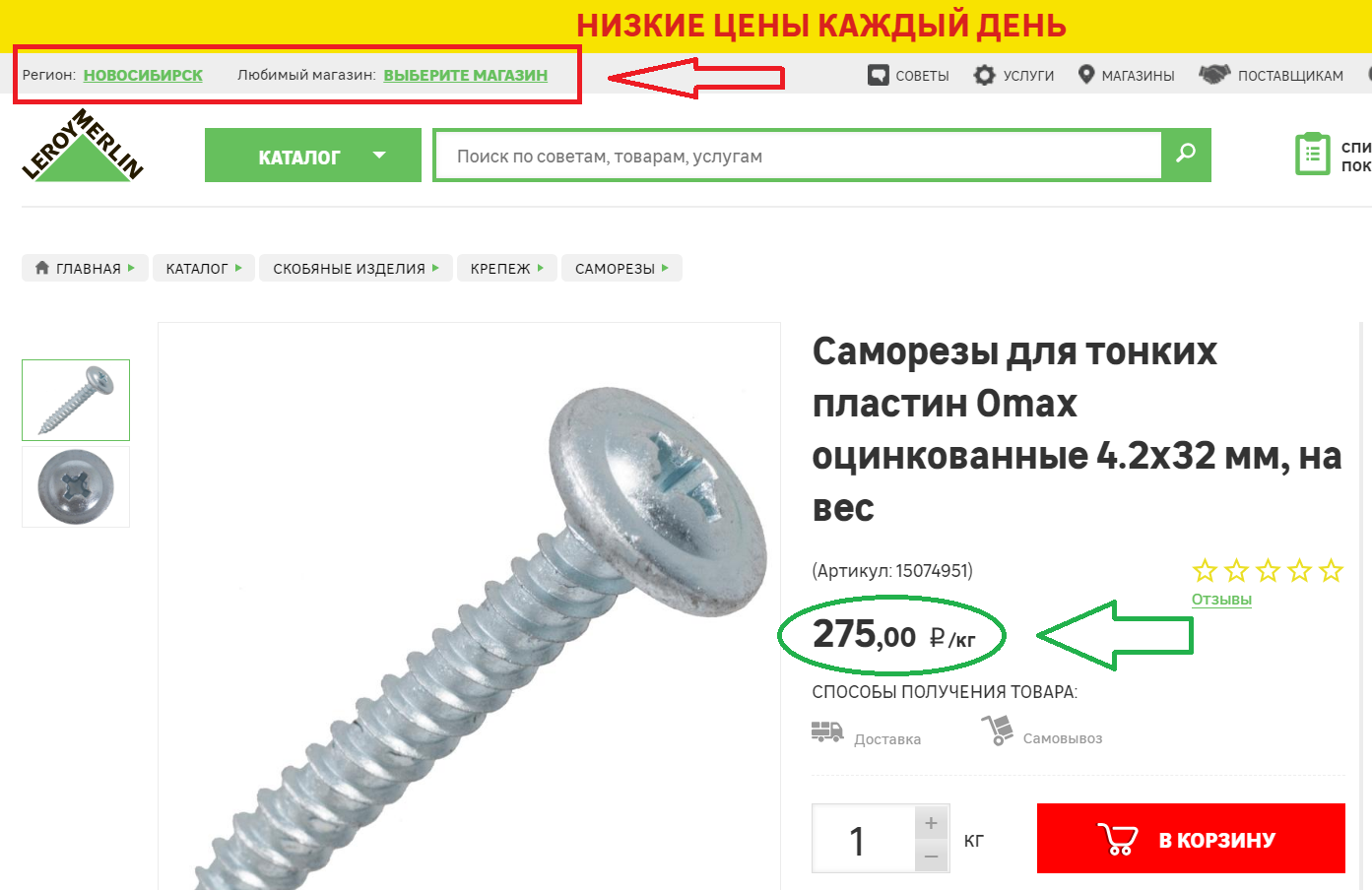Click the Выберите магазин link

click(466, 75)
